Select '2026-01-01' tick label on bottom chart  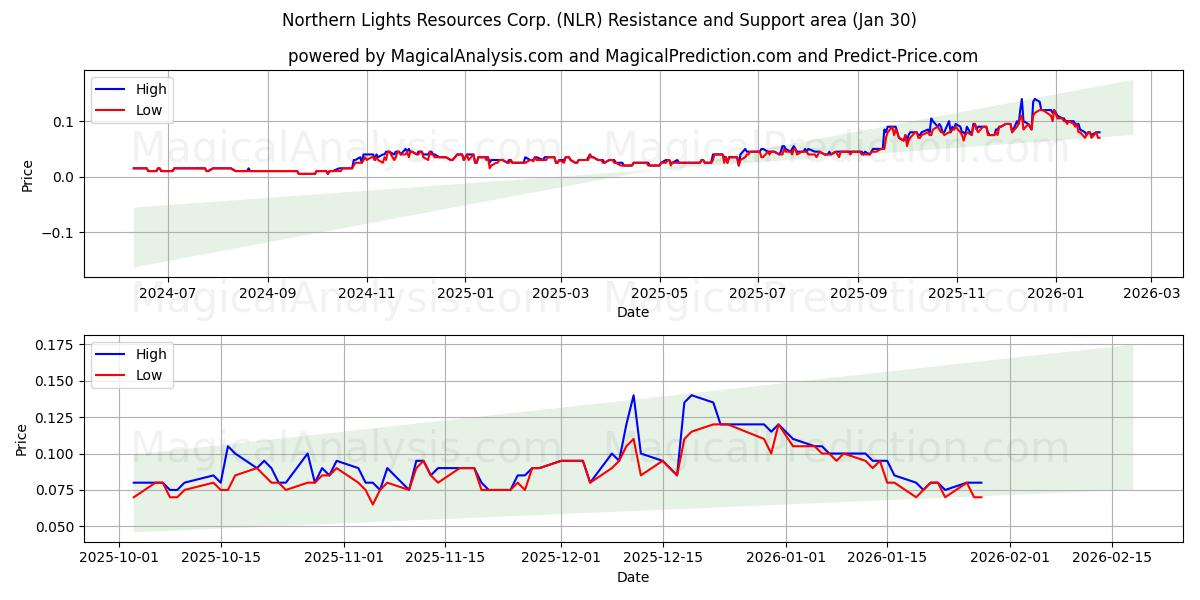coord(786,558)
